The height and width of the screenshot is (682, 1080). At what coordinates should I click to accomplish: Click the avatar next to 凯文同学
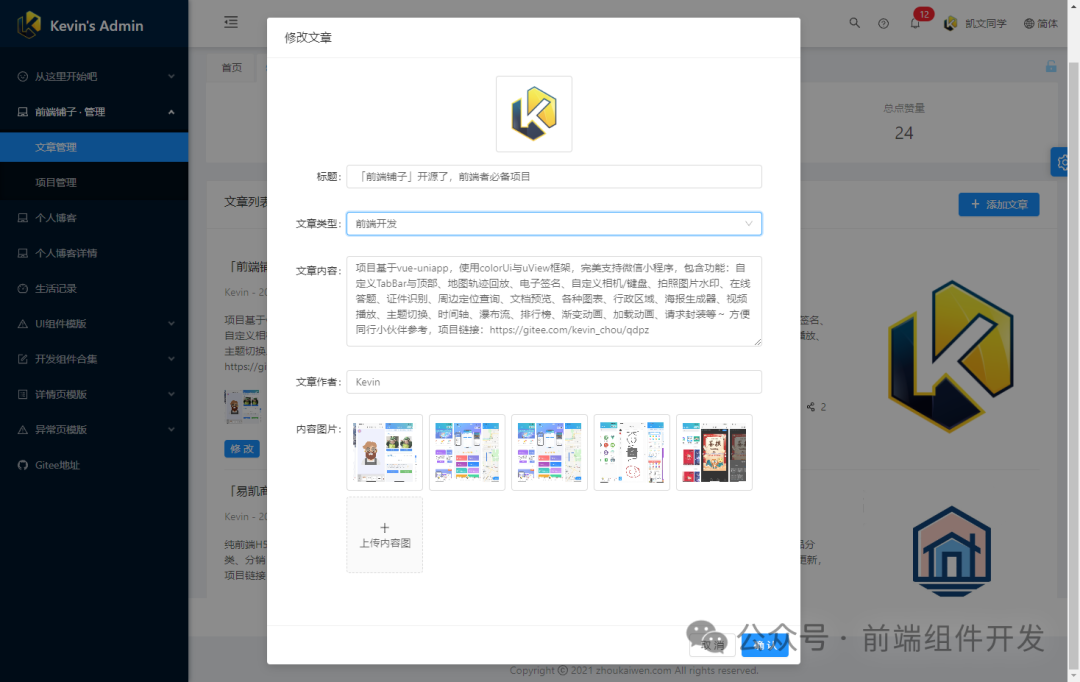(949, 22)
